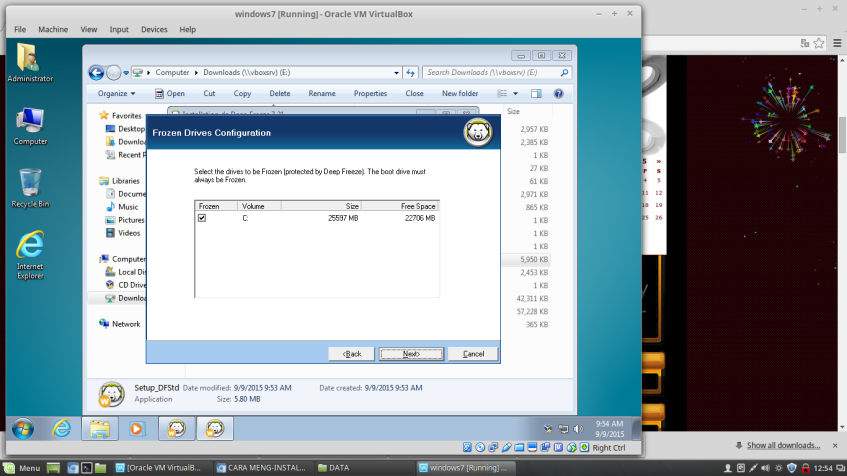The height and width of the screenshot is (476, 847).
Task: Select Favorites in navigation pane
Action: (126, 116)
